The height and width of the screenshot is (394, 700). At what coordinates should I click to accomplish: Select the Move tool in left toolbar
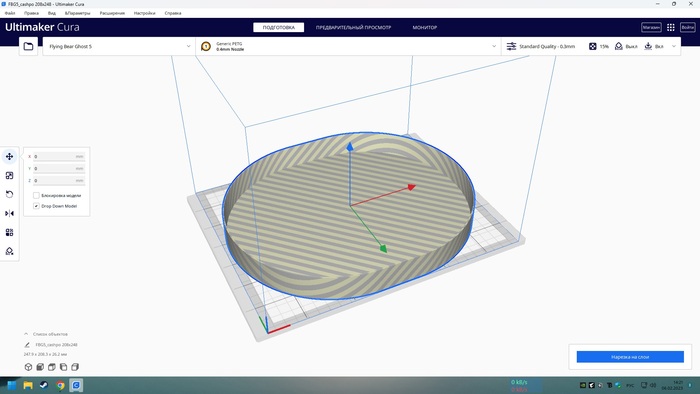(x=9, y=157)
